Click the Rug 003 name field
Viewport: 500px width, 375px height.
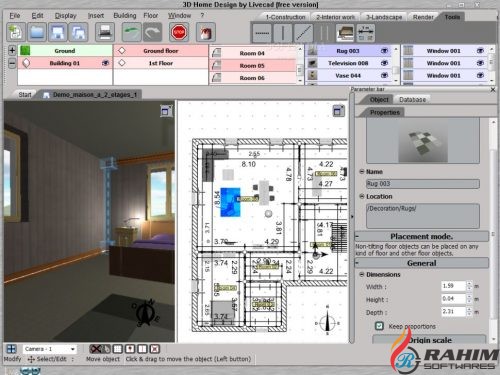[423, 184]
